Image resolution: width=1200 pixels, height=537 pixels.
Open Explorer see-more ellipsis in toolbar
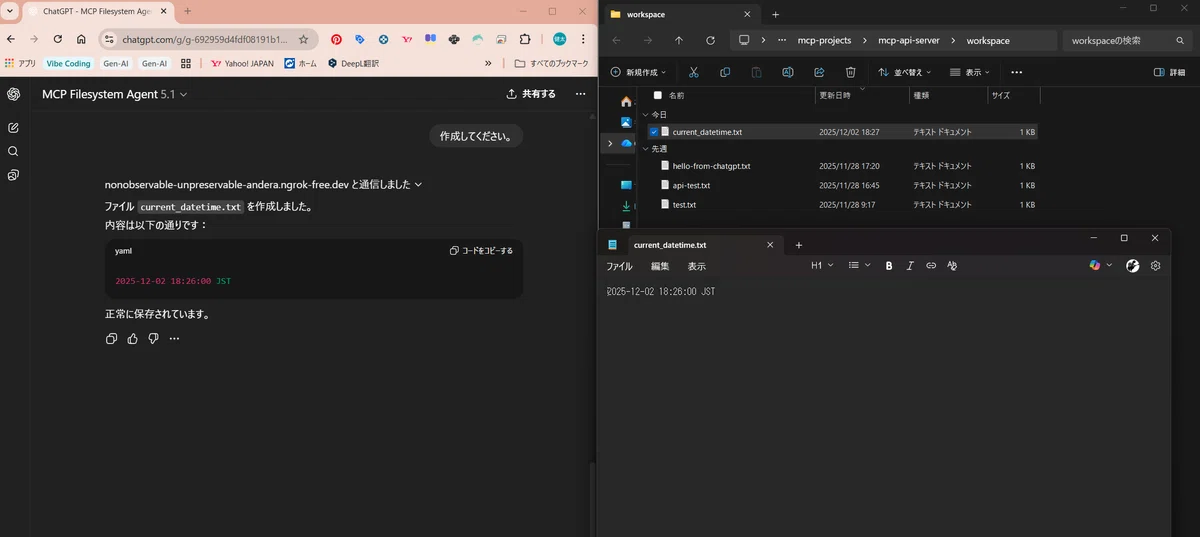pyautogui.click(x=1017, y=72)
